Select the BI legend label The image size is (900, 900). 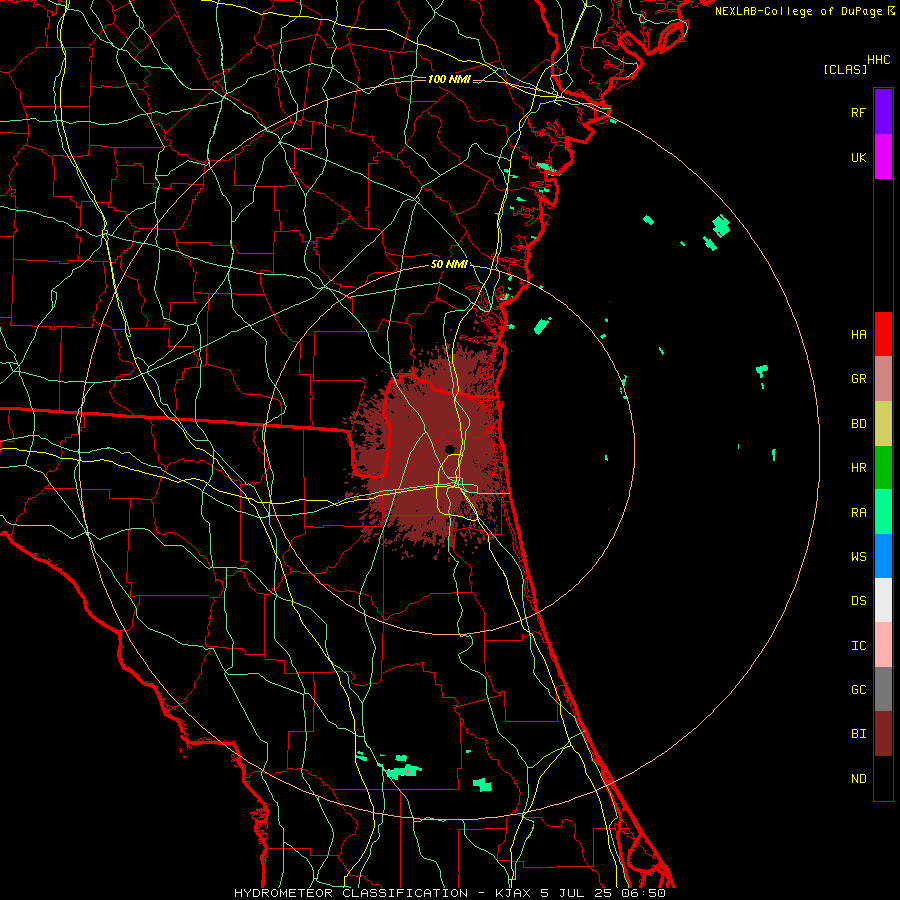coord(858,734)
